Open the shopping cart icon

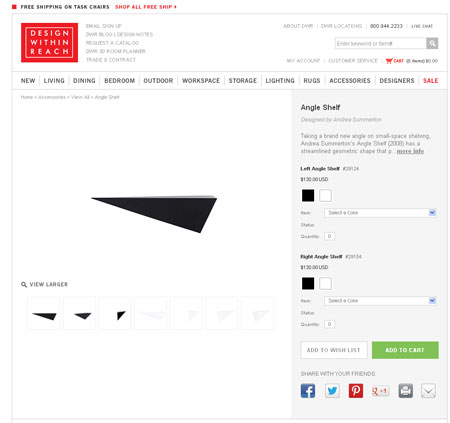pos(389,61)
